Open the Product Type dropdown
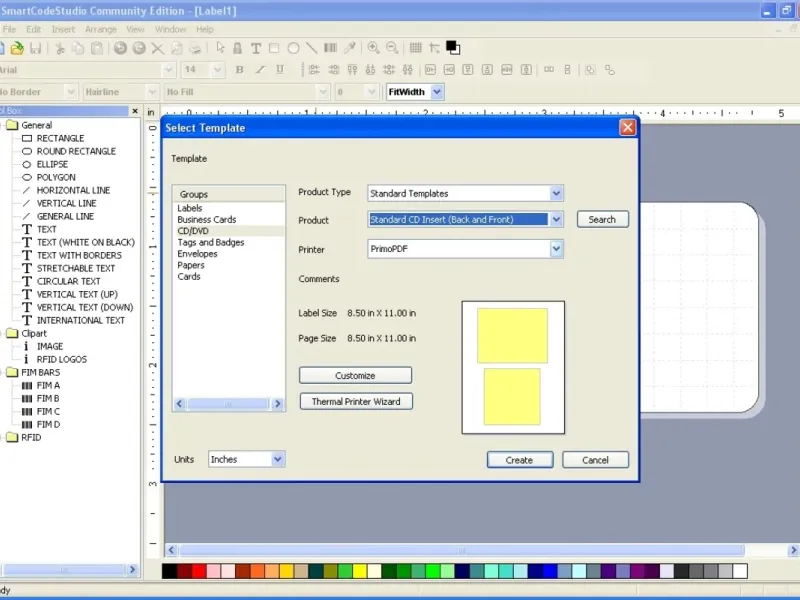The height and width of the screenshot is (600, 800). coord(557,193)
